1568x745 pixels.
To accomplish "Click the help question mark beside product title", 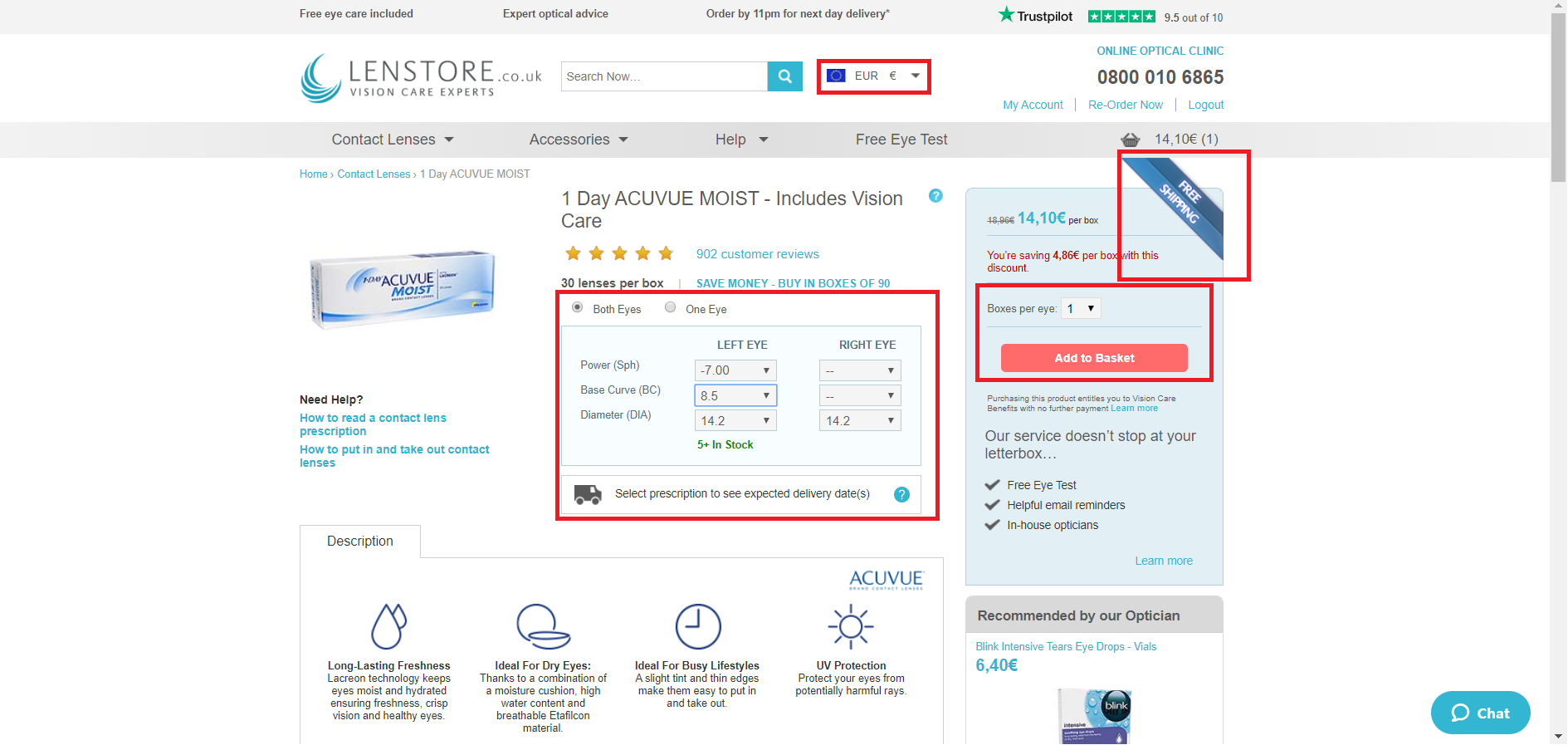I will pos(935,196).
